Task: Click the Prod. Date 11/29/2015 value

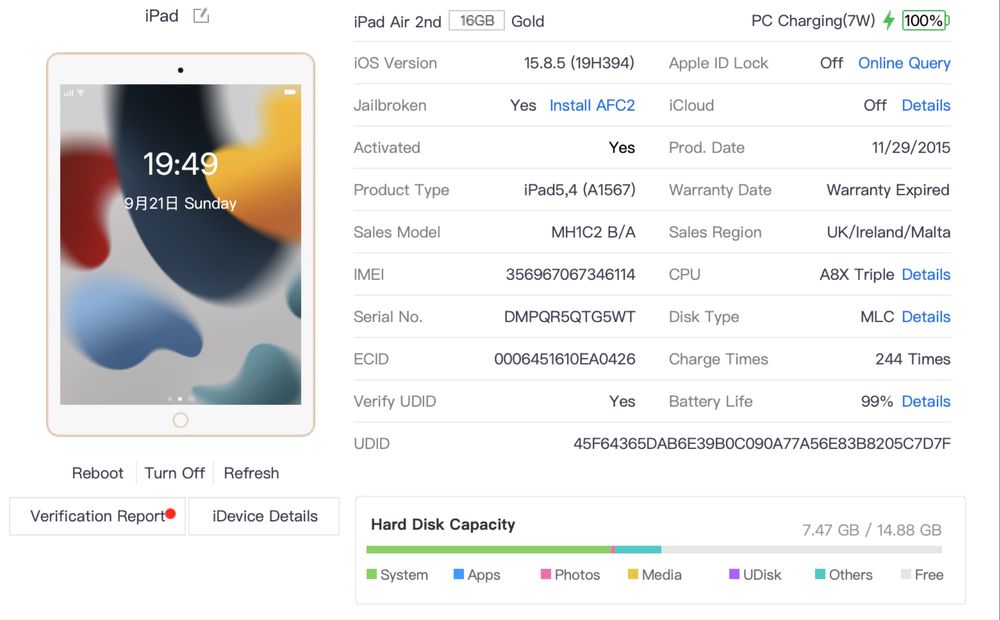Action: [x=911, y=147]
